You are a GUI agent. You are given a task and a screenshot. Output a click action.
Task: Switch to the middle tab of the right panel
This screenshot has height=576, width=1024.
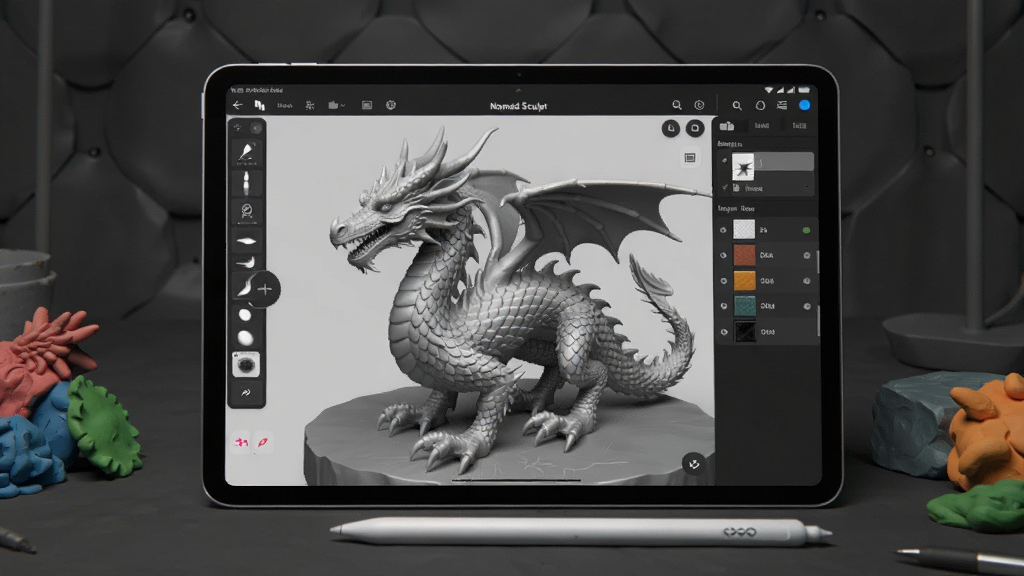[761, 126]
